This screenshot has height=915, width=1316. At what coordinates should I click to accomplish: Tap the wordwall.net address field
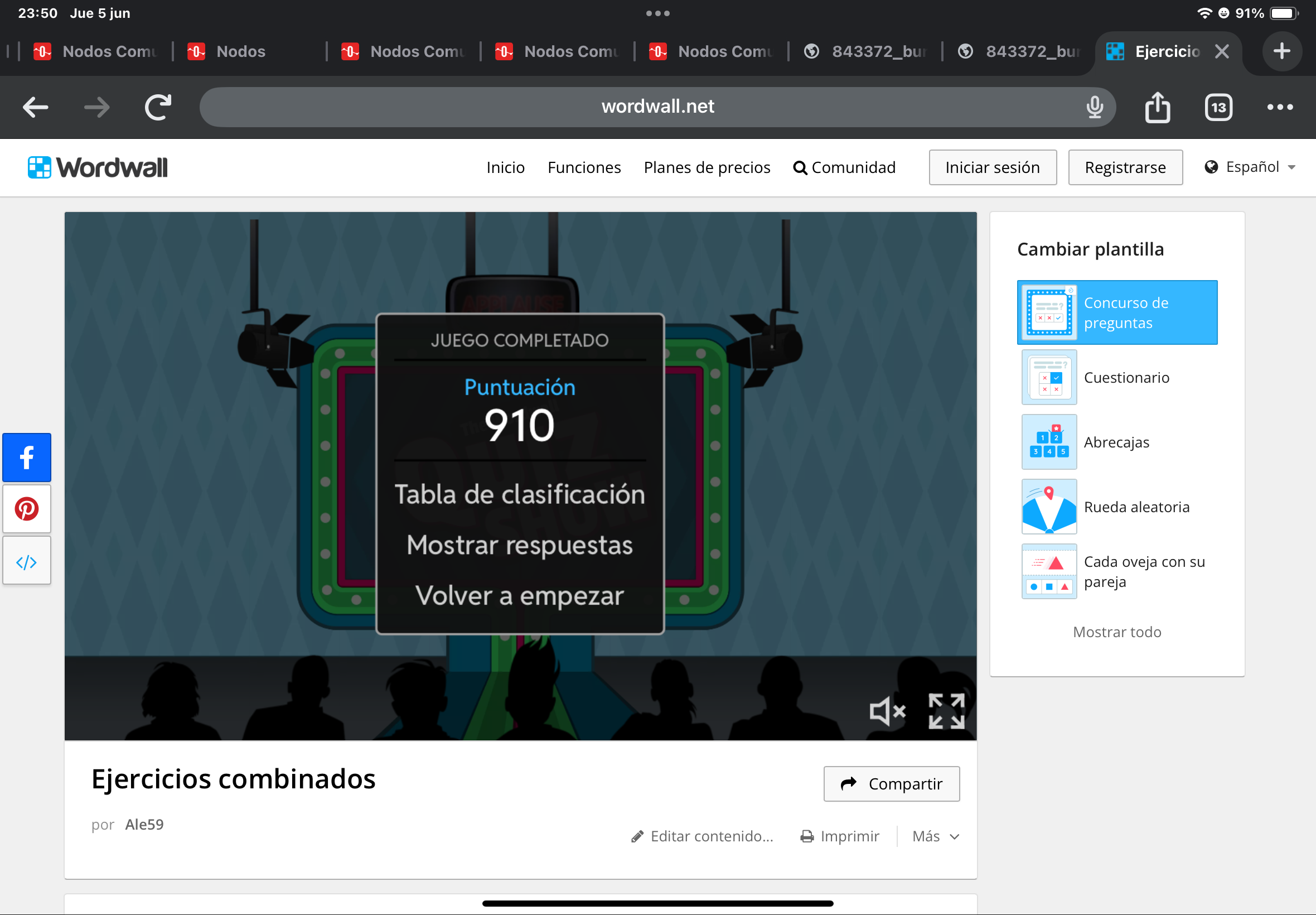656,107
